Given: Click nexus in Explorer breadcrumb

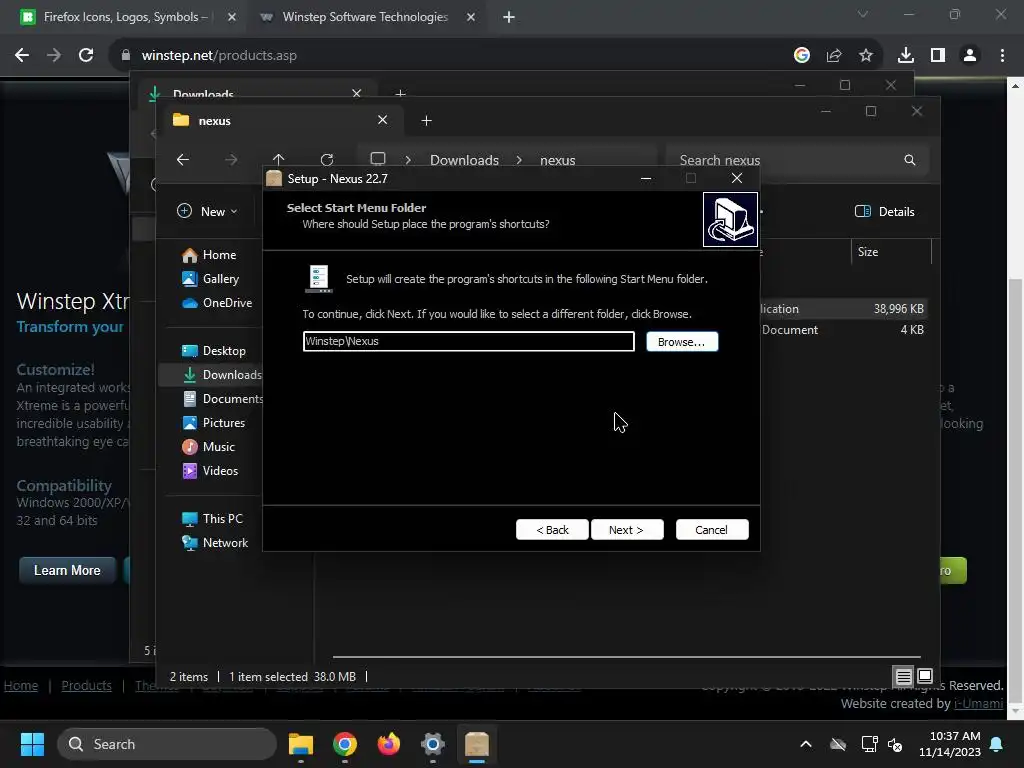Looking at the screenshot, I should pyautogui.click(x=558, y=161).
